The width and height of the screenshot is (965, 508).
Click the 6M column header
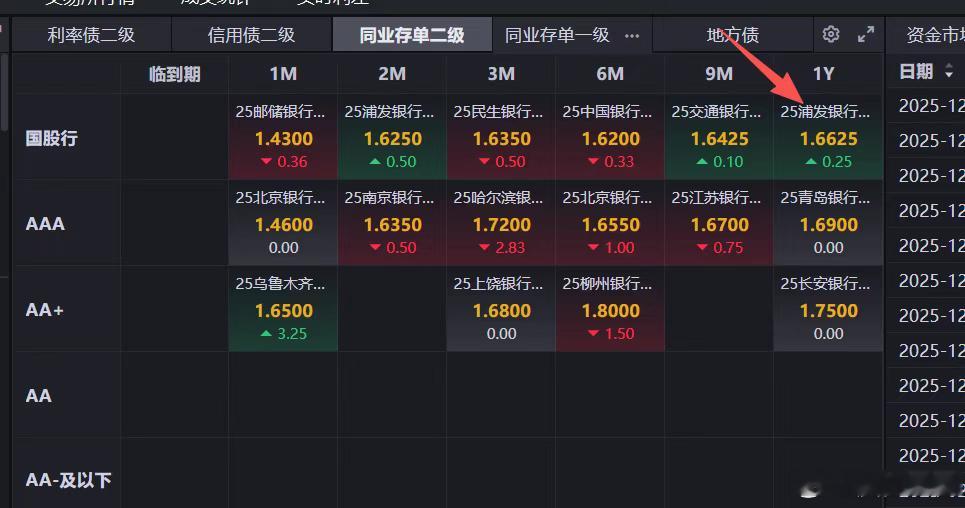tap(610, 74)
